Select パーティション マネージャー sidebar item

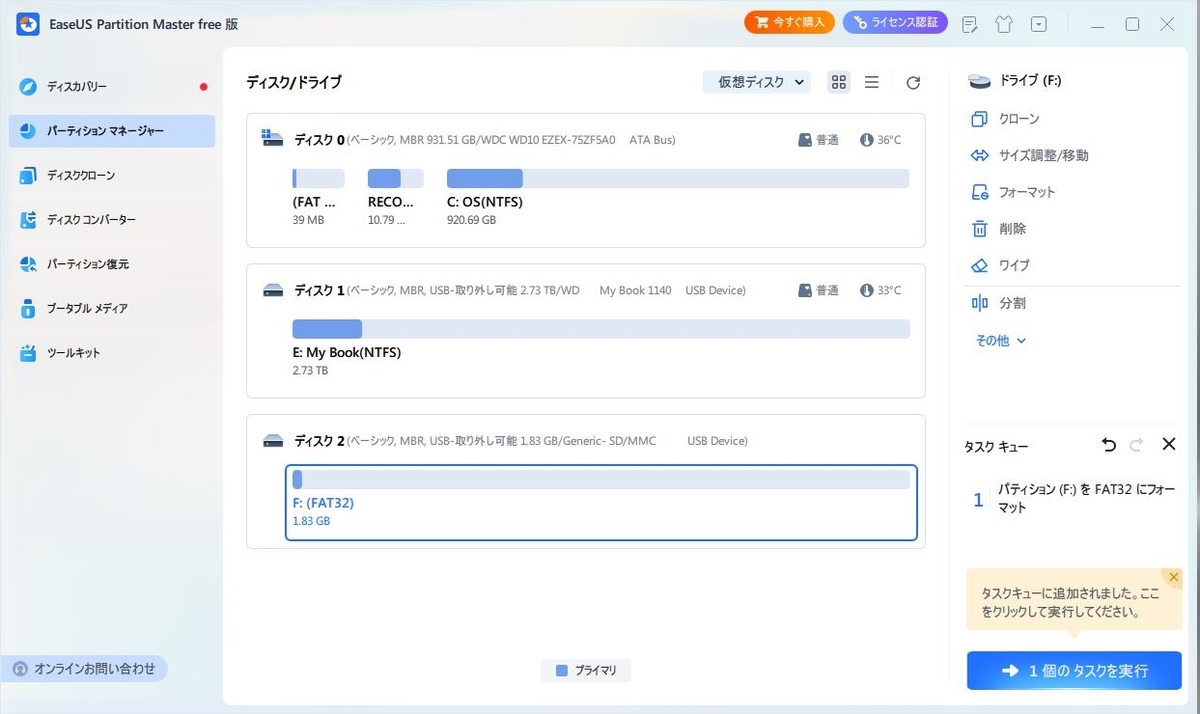pyautogui.click(x=112, y=131)
